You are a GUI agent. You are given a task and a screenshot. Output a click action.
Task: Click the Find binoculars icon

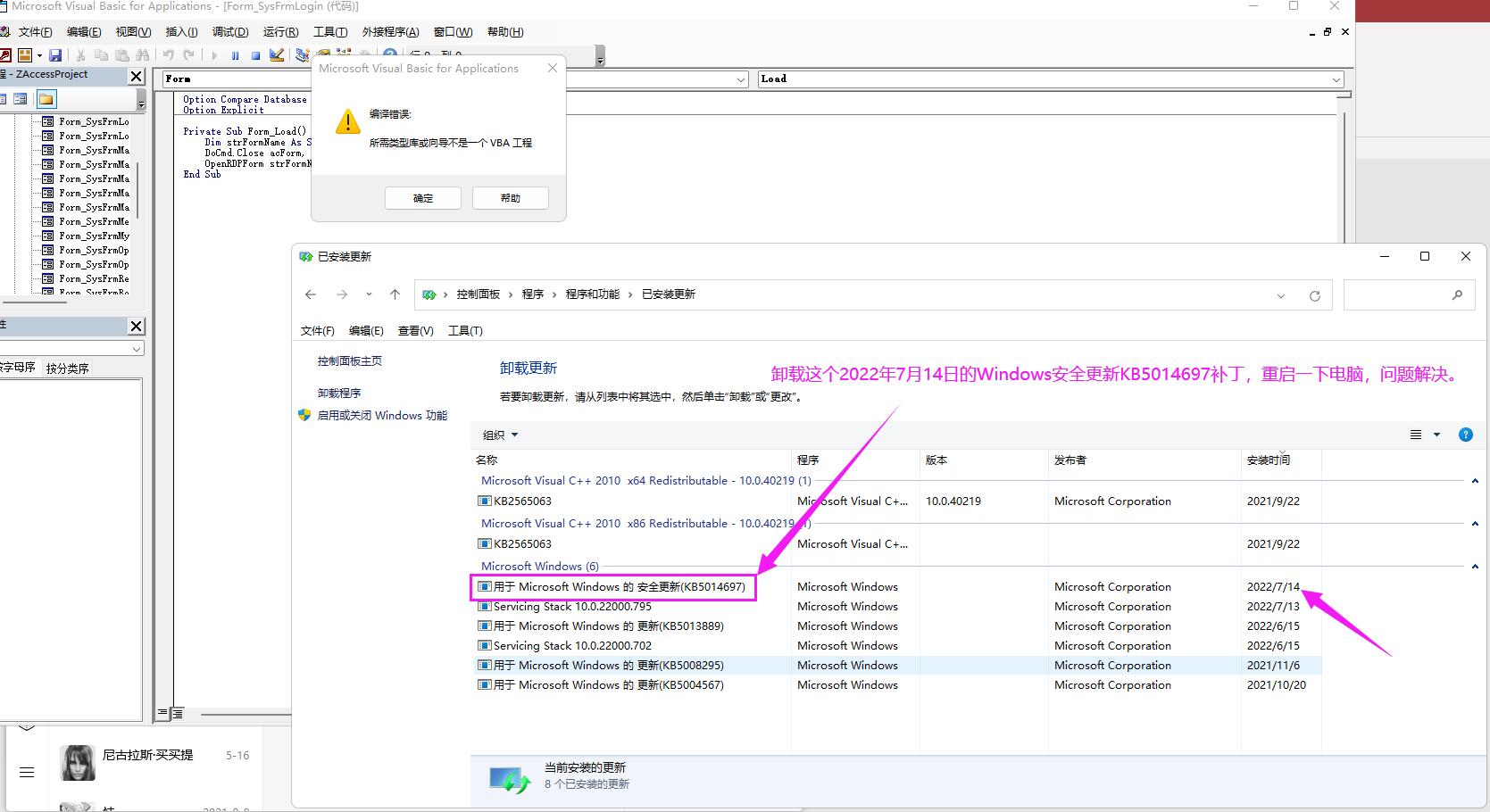(142, 55)
